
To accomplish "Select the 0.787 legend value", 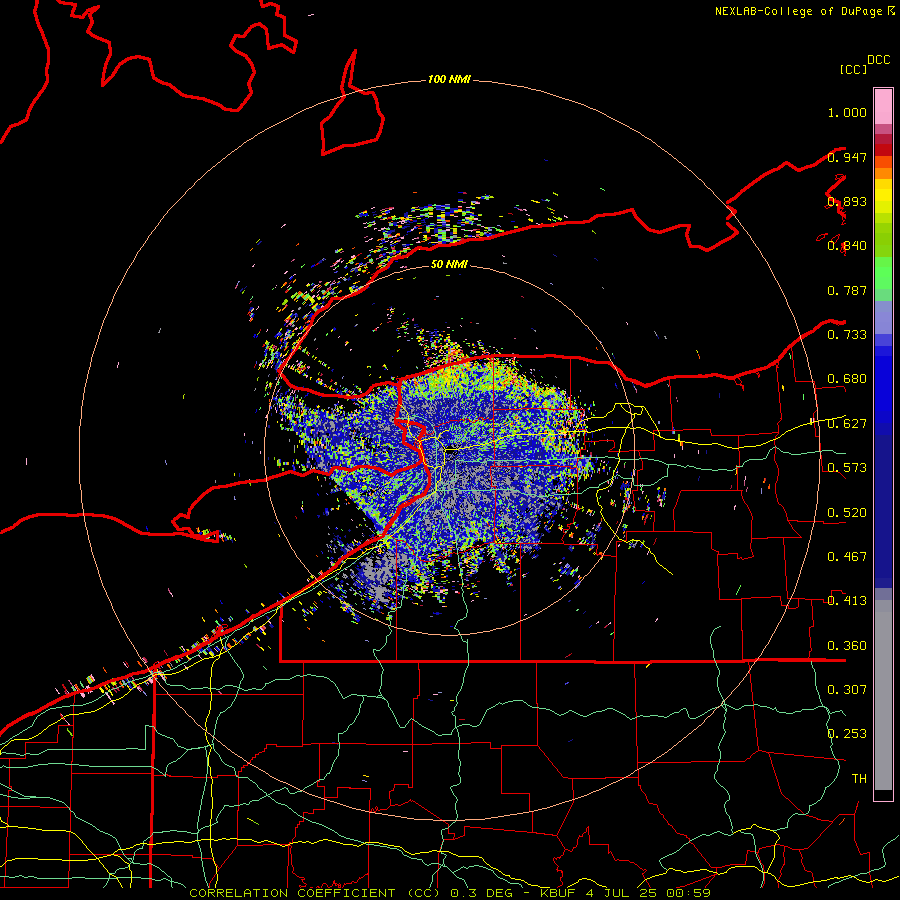I will pos(847,290).
